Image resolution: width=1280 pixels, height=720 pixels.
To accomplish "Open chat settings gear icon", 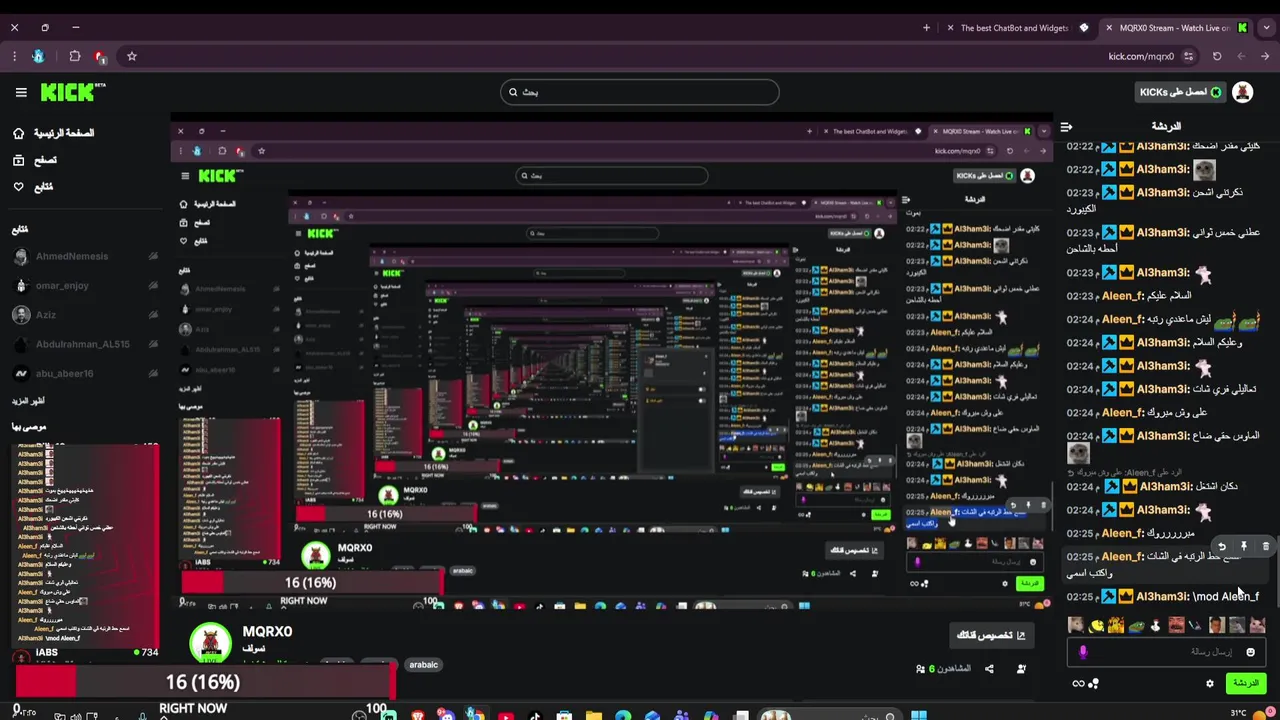I will (x=1210, y=684).
